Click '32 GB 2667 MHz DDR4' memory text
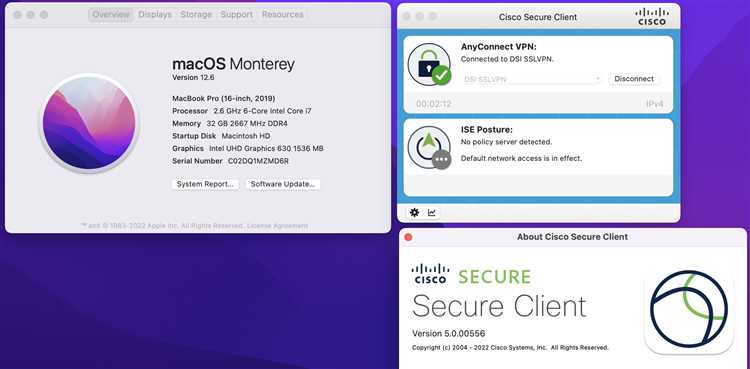 (247, 123)
